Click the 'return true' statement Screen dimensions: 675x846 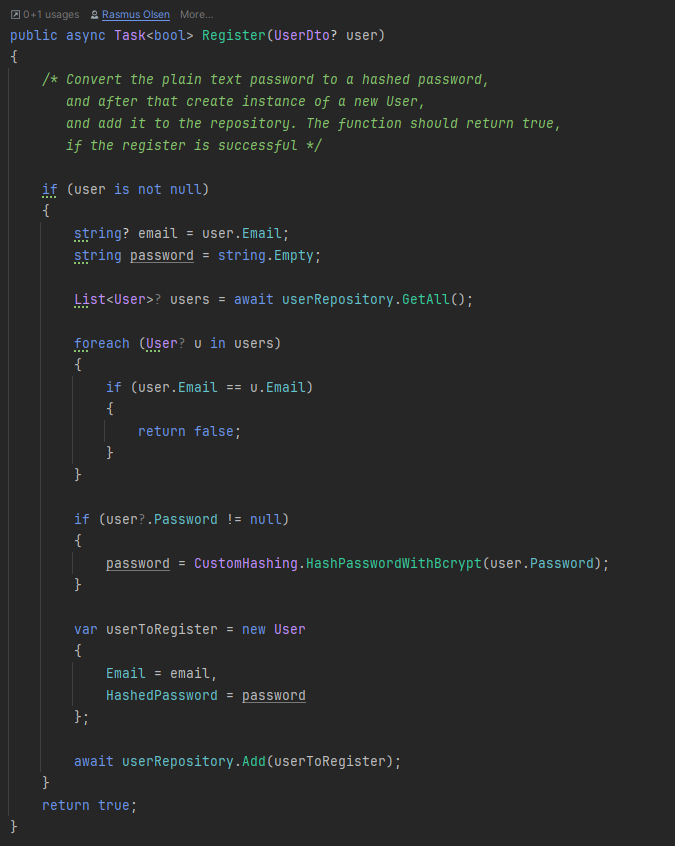(89, 805)
